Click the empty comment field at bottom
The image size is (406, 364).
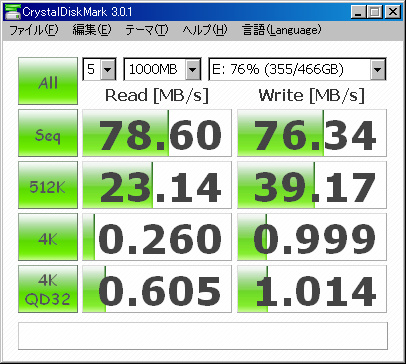(x=203, y=336)
